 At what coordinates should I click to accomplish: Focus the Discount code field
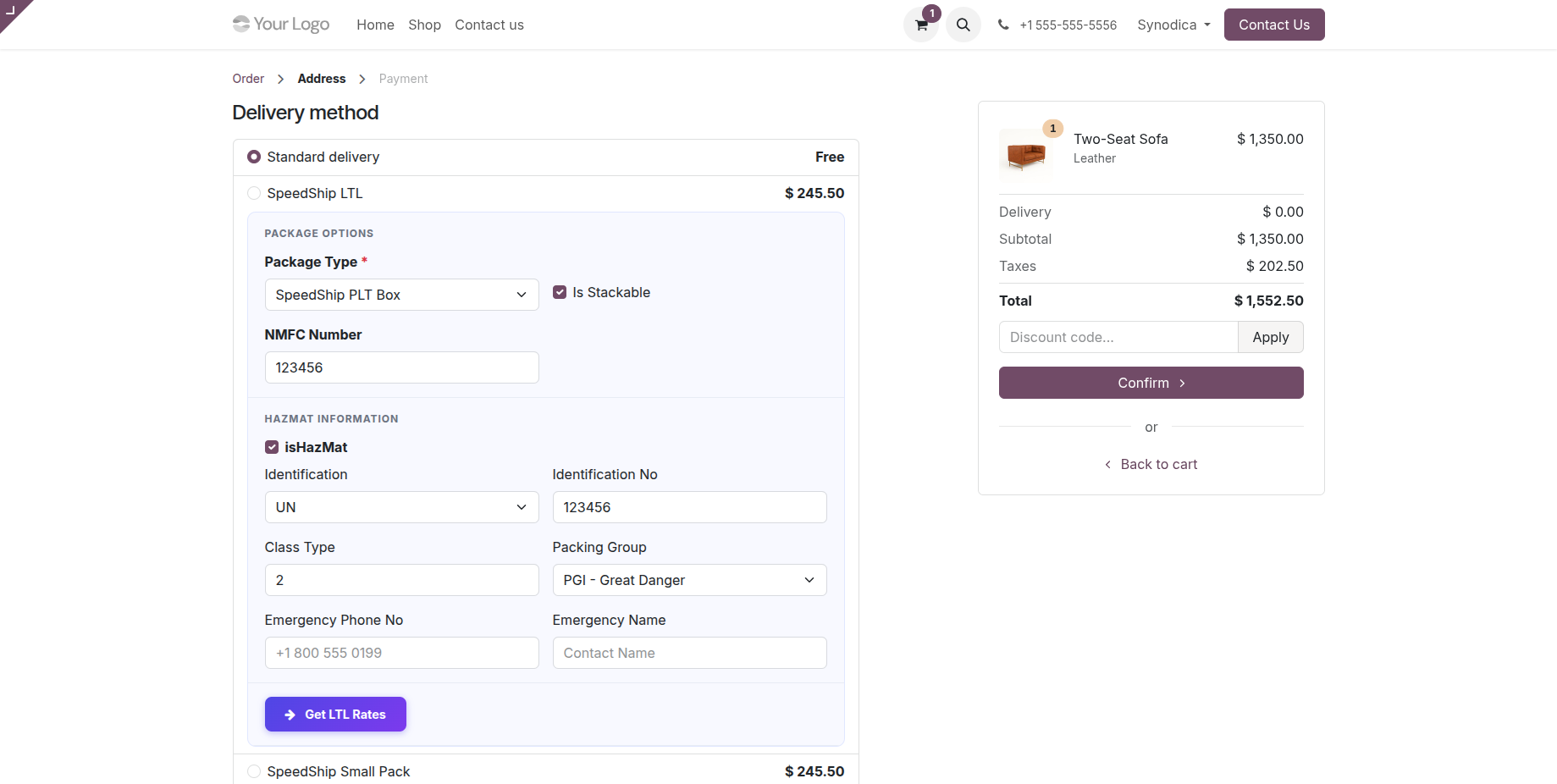pos(1118,337)
